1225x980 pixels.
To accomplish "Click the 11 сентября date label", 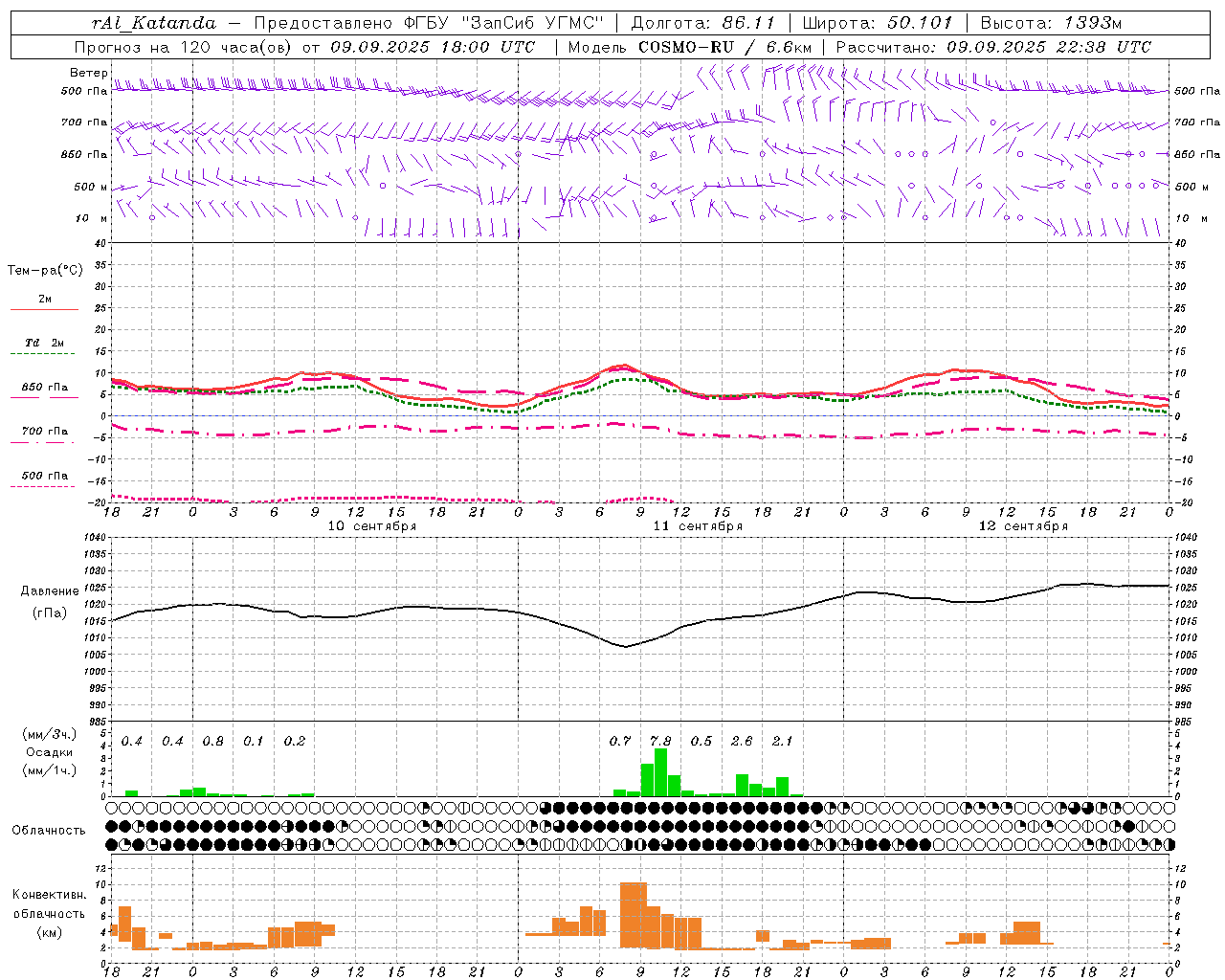I will click(x=698, y=526).
